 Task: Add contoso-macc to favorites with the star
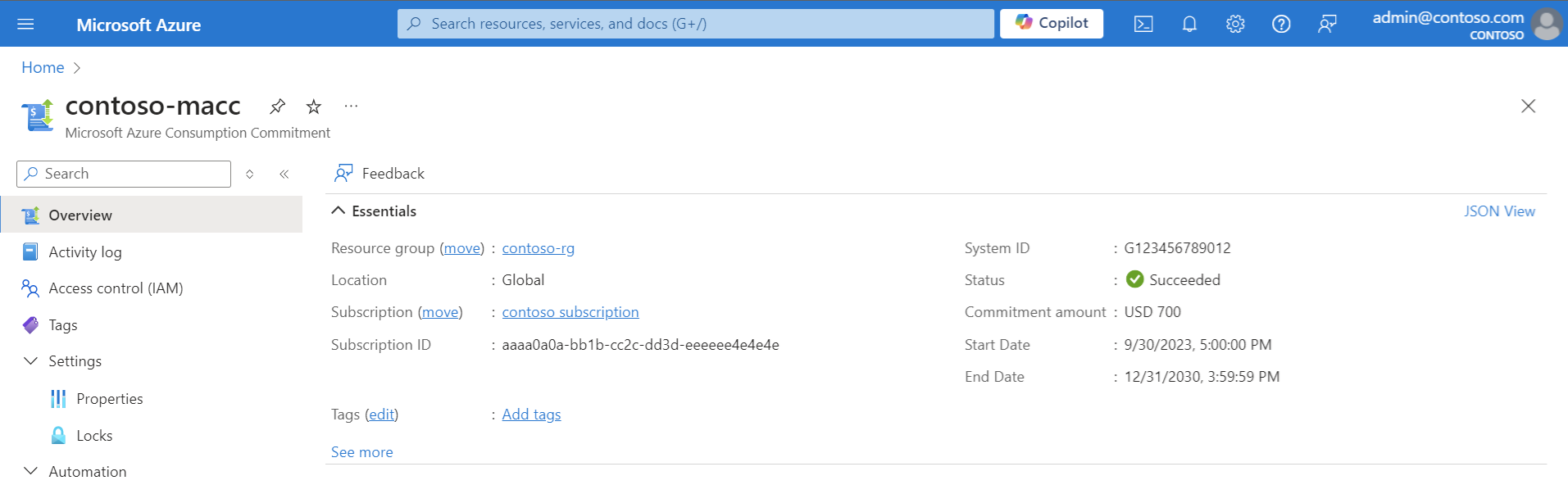[314, 107]
